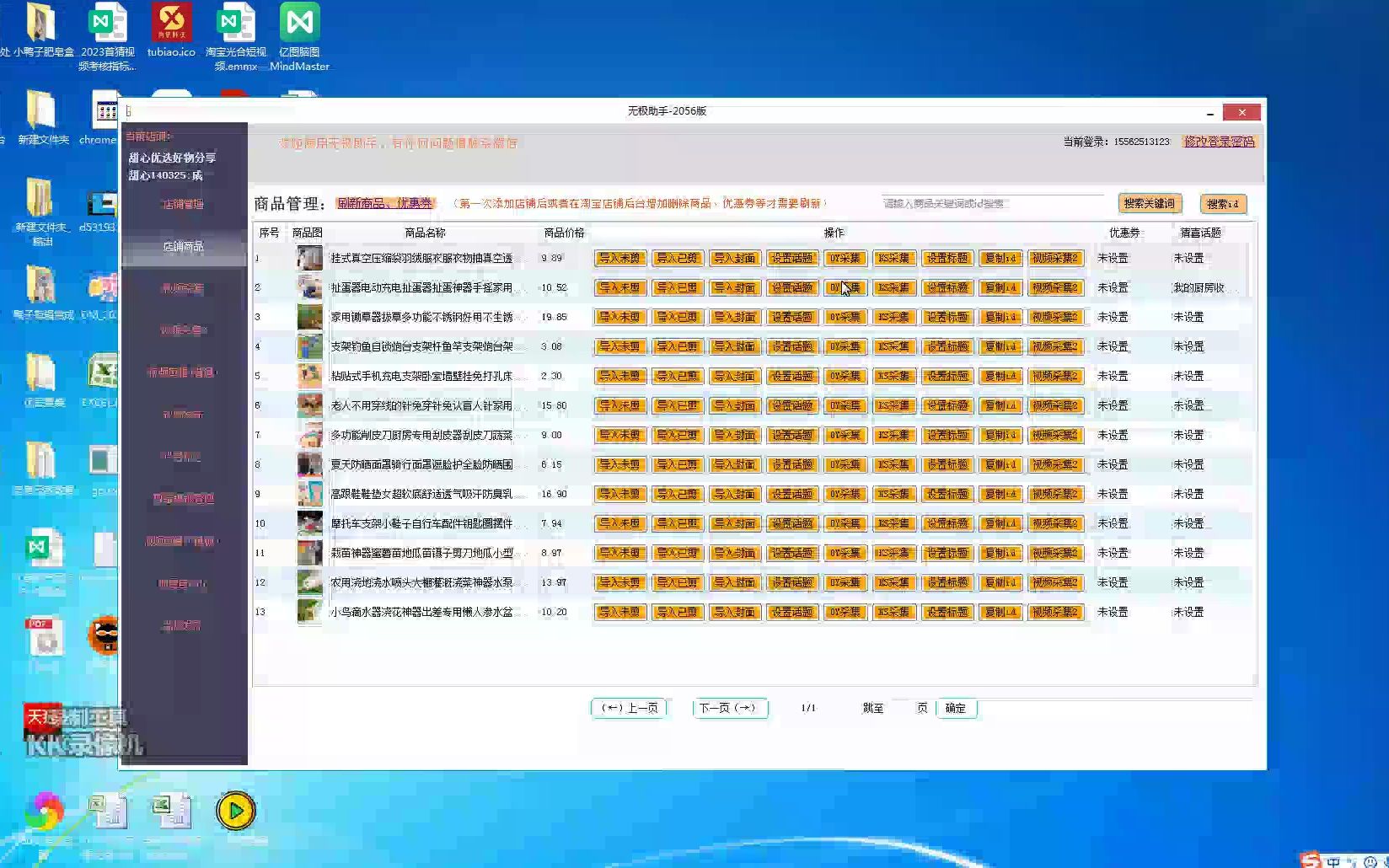
Task: Click 导入已剪 for product row 2
Action: tap(677, 287)
